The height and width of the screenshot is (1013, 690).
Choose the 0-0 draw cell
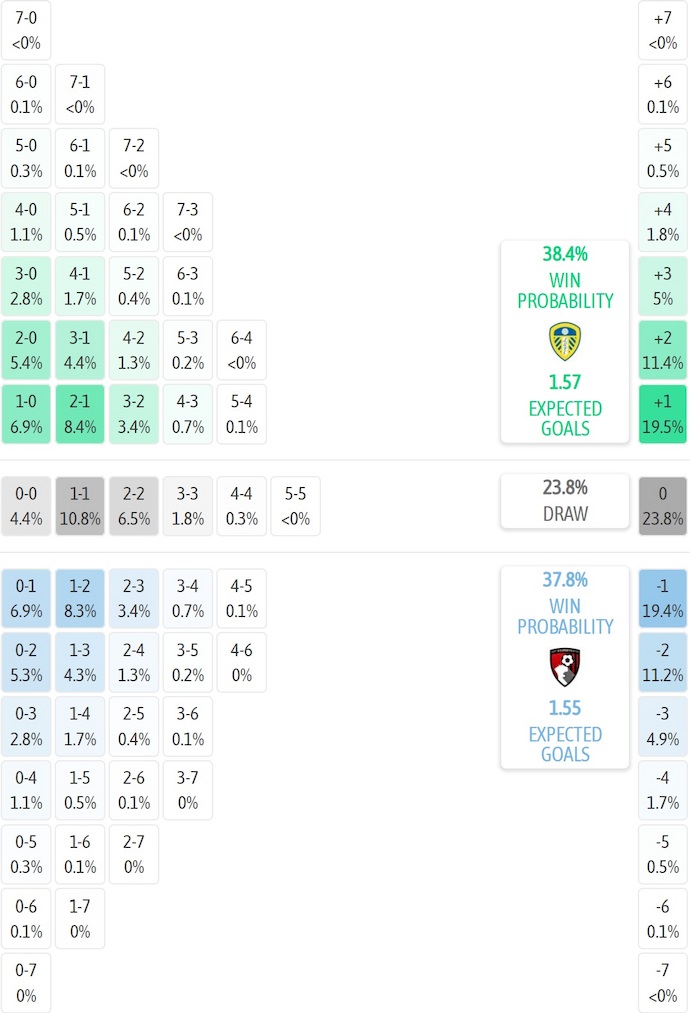pos(26,506)
